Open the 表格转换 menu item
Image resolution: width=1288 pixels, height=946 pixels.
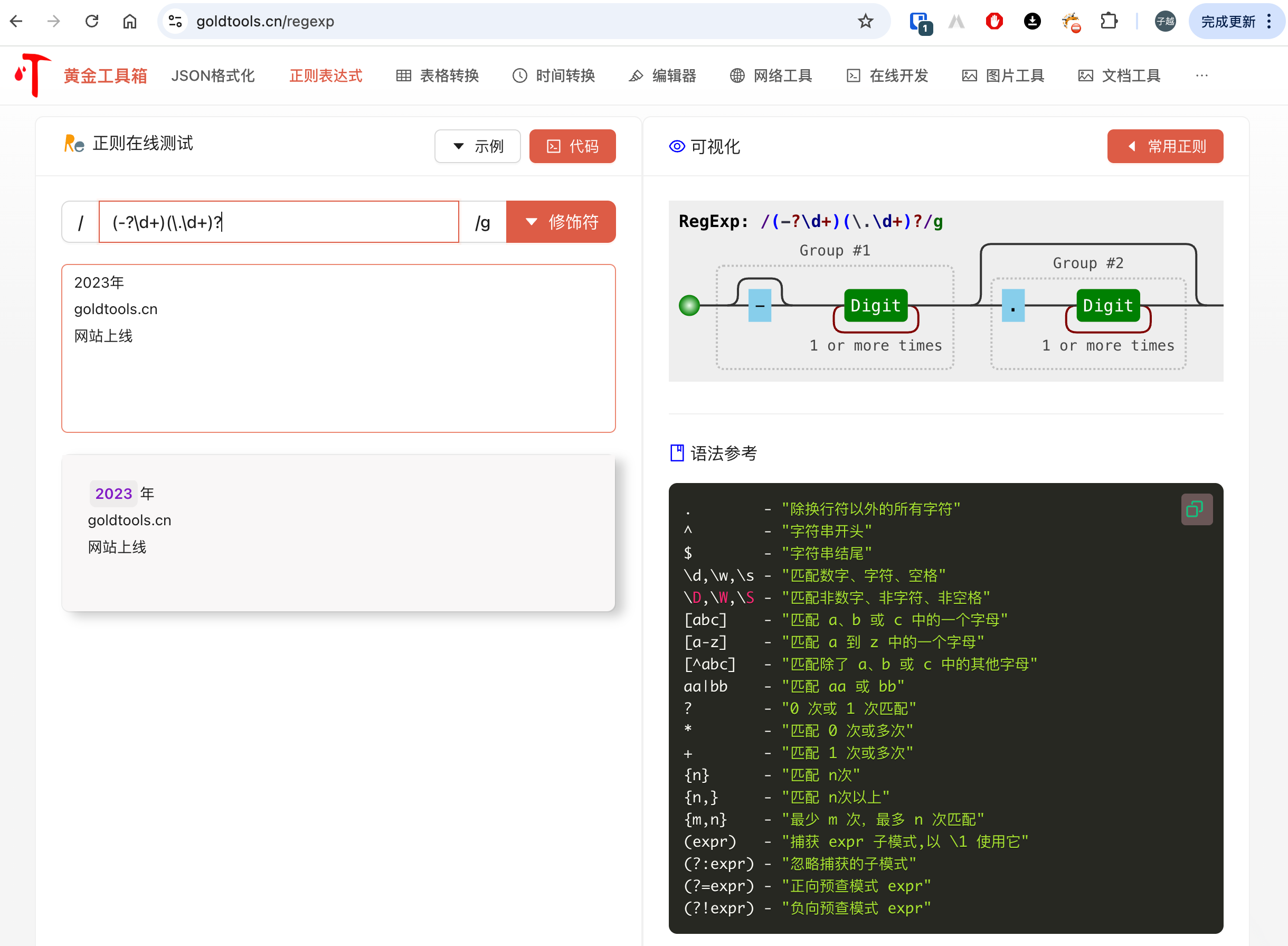tap(438, 75)
